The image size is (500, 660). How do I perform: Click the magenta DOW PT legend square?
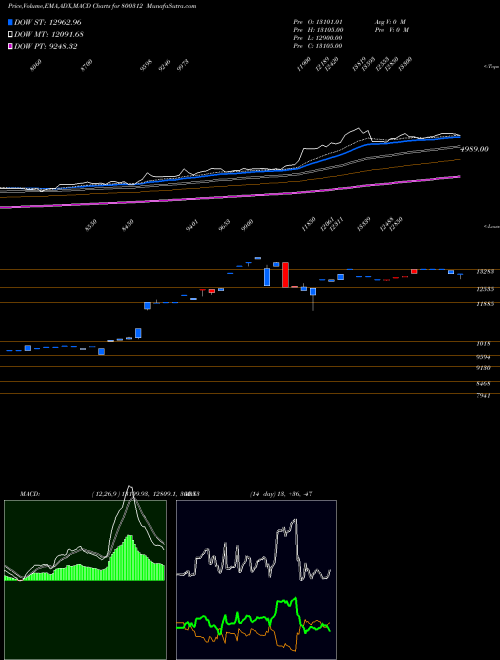(10, 46)
